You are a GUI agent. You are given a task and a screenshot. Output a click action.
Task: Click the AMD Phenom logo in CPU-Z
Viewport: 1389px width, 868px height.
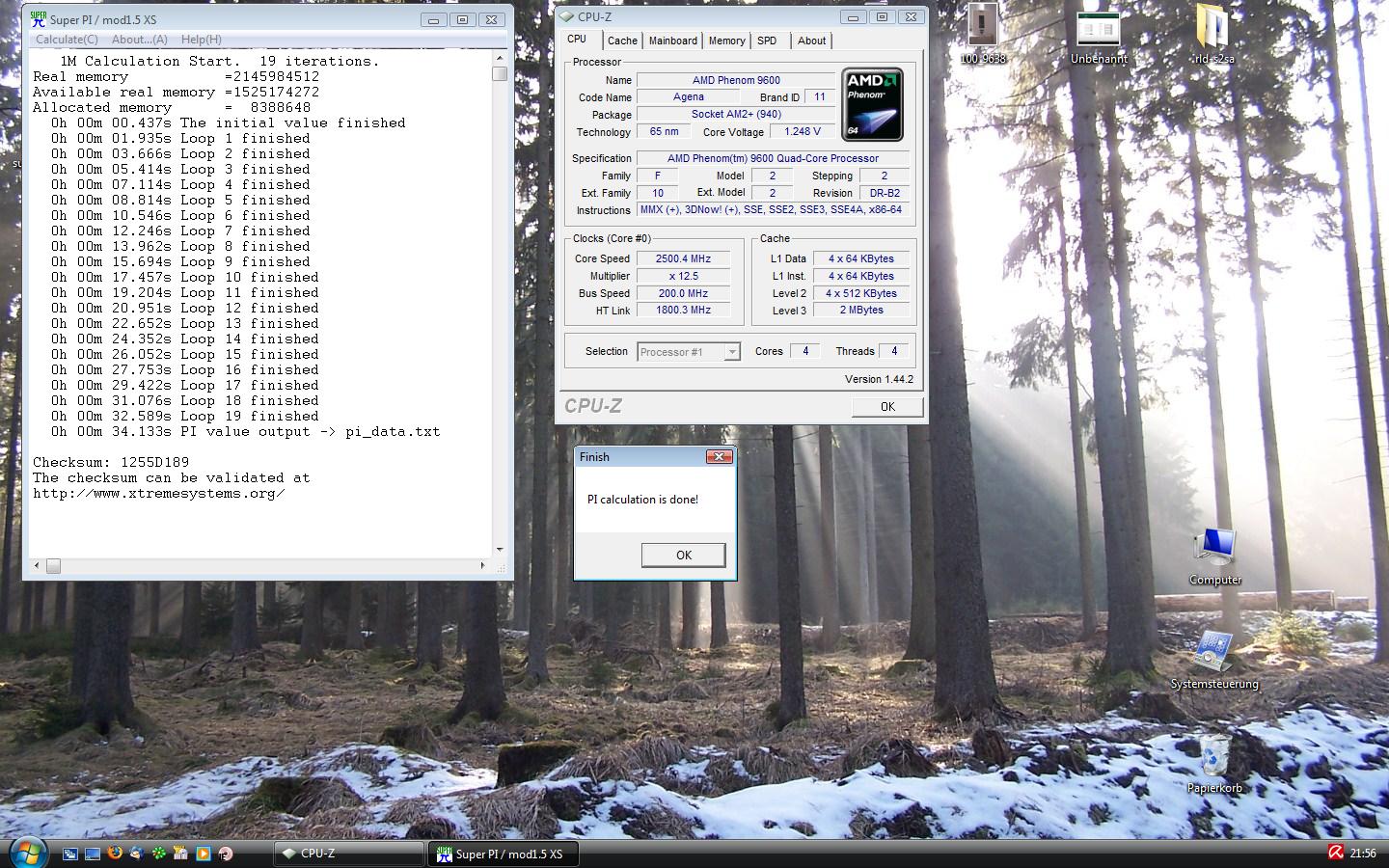[873, 105]
